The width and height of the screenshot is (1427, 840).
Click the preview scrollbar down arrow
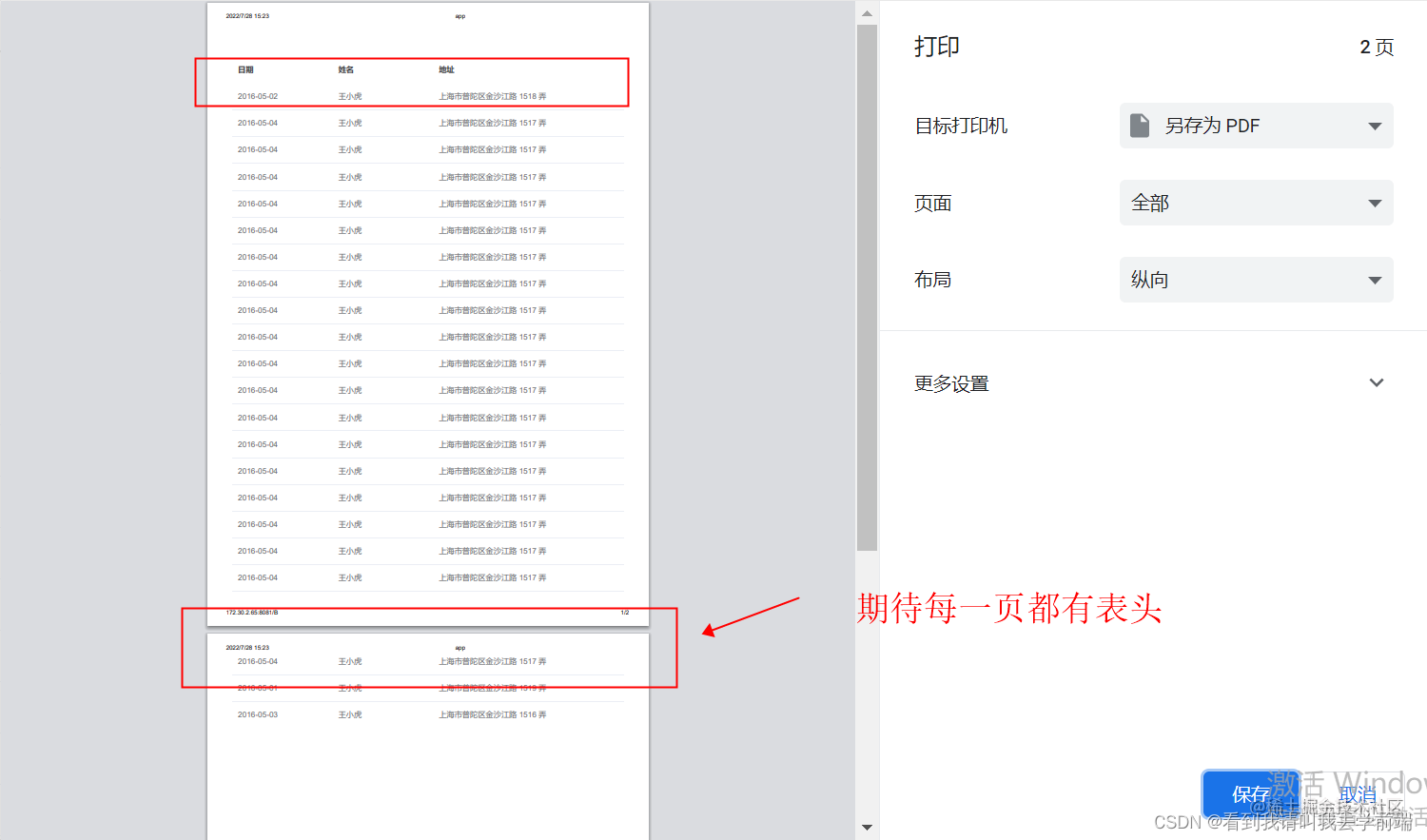pyautogui.click(x=867, y=828)
